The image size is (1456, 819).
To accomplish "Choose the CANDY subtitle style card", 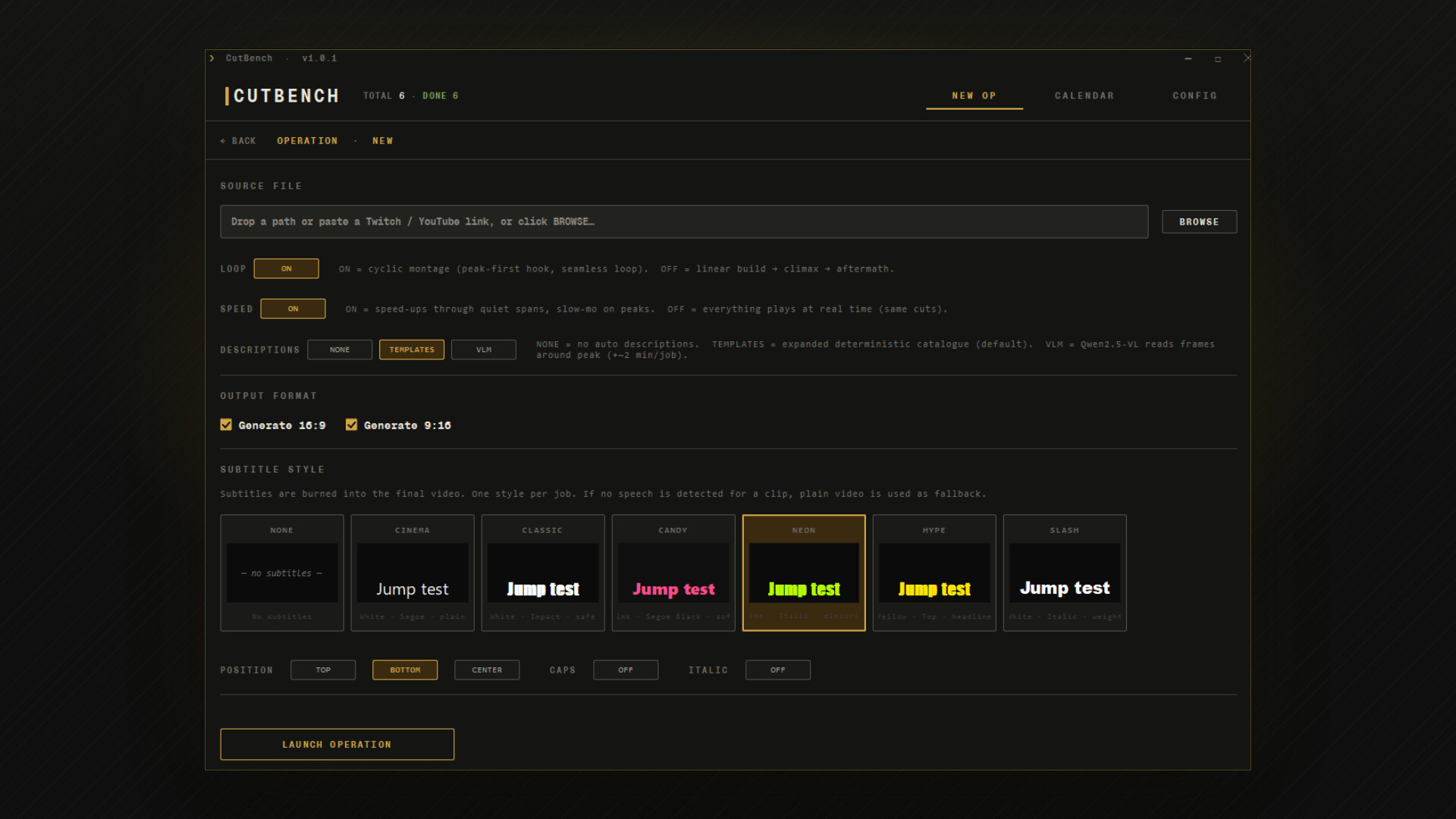I will [673, 573].
